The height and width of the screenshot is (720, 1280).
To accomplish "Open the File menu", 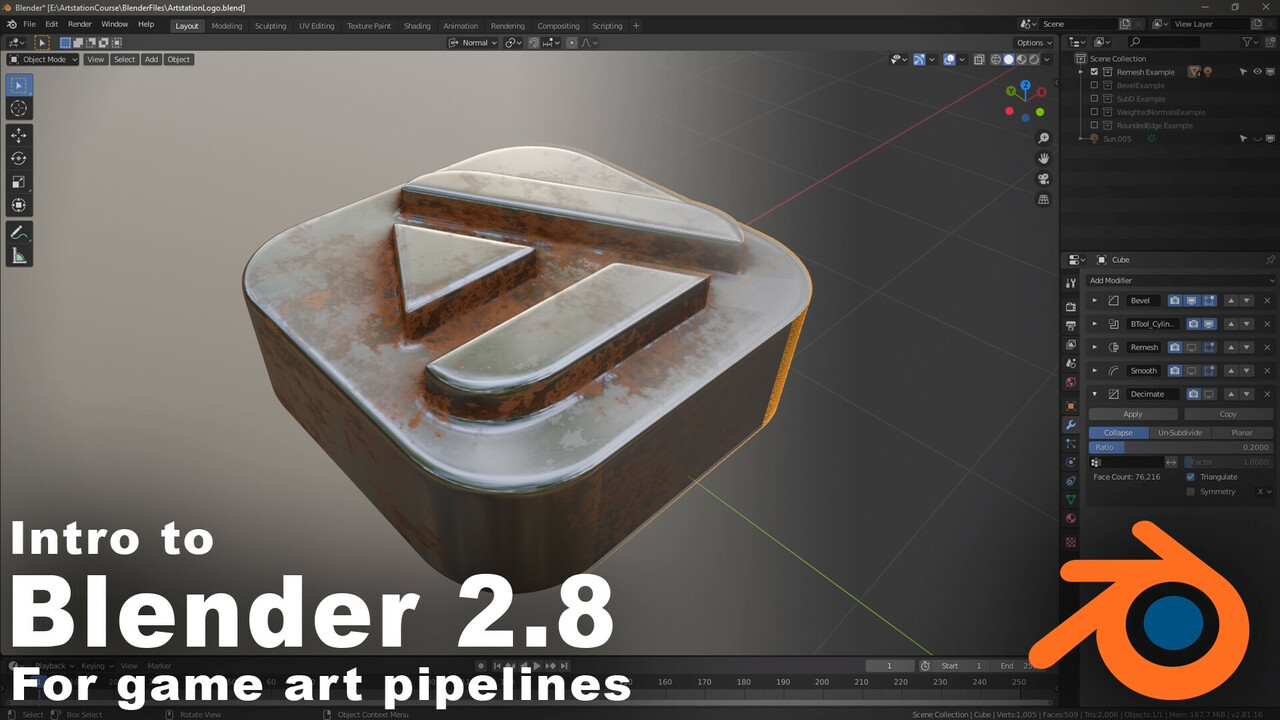I will 28,24.
